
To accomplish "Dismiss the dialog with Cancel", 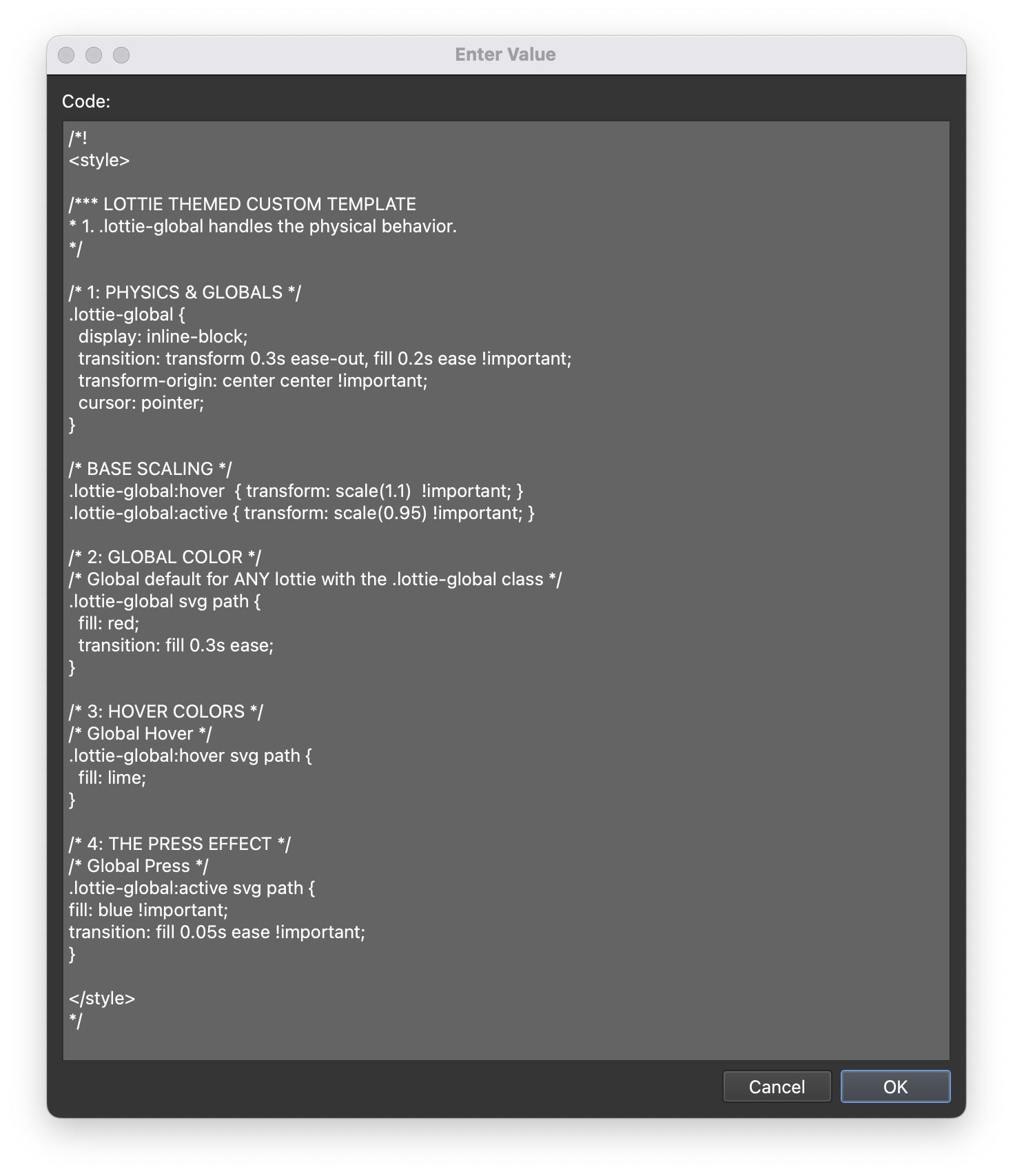I will [x=777, y=1086].
